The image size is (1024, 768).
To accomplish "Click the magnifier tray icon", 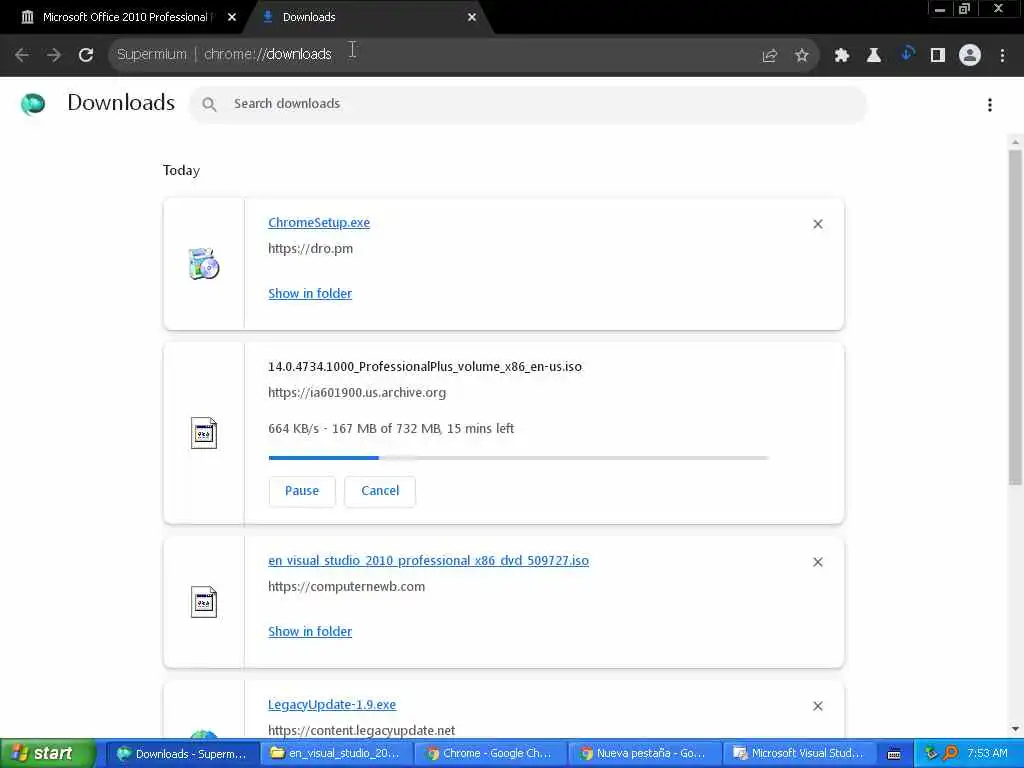I will click(x=951, y=754).
